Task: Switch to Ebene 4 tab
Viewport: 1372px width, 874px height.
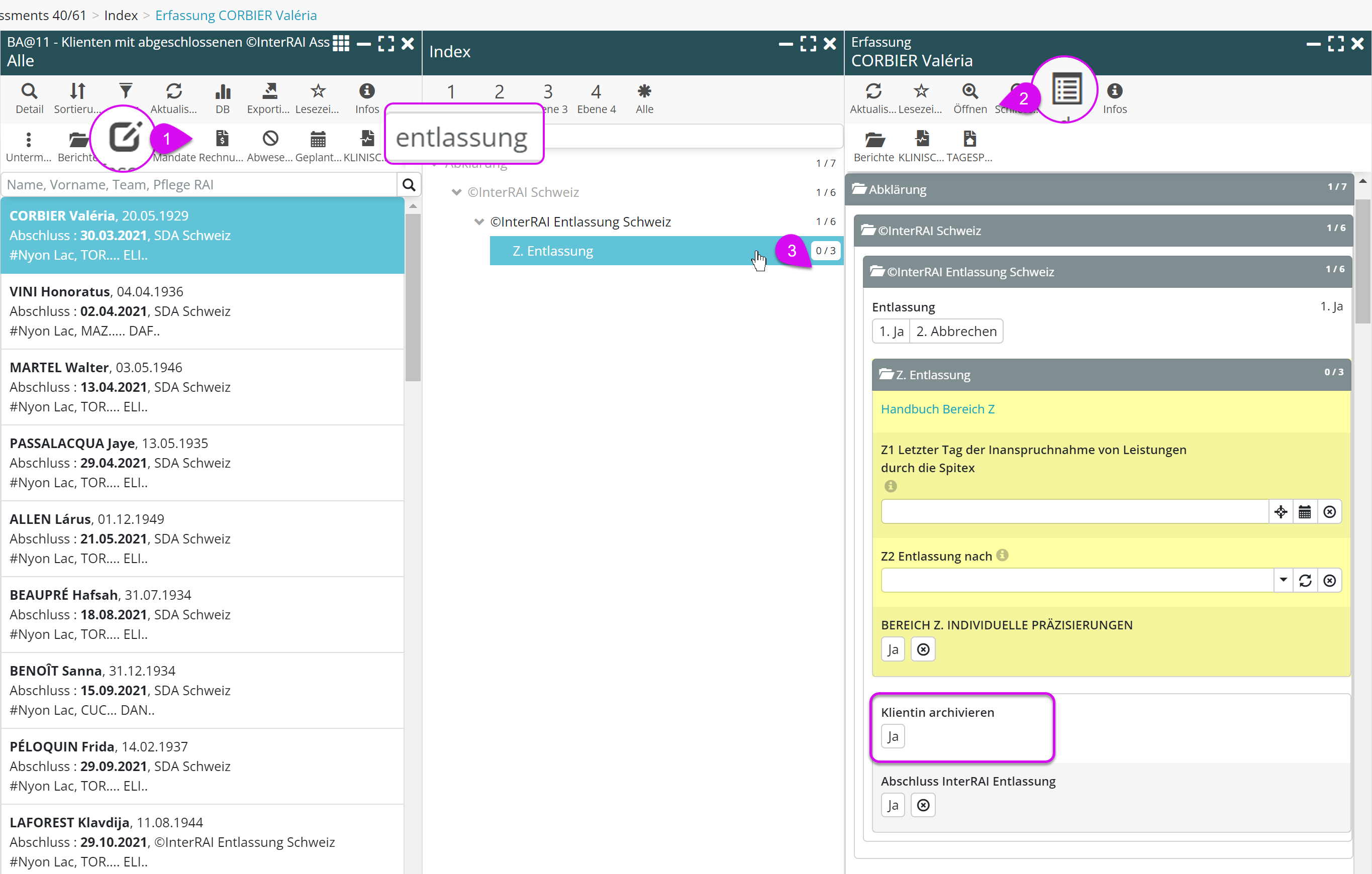Action: (x=596, y=98)
